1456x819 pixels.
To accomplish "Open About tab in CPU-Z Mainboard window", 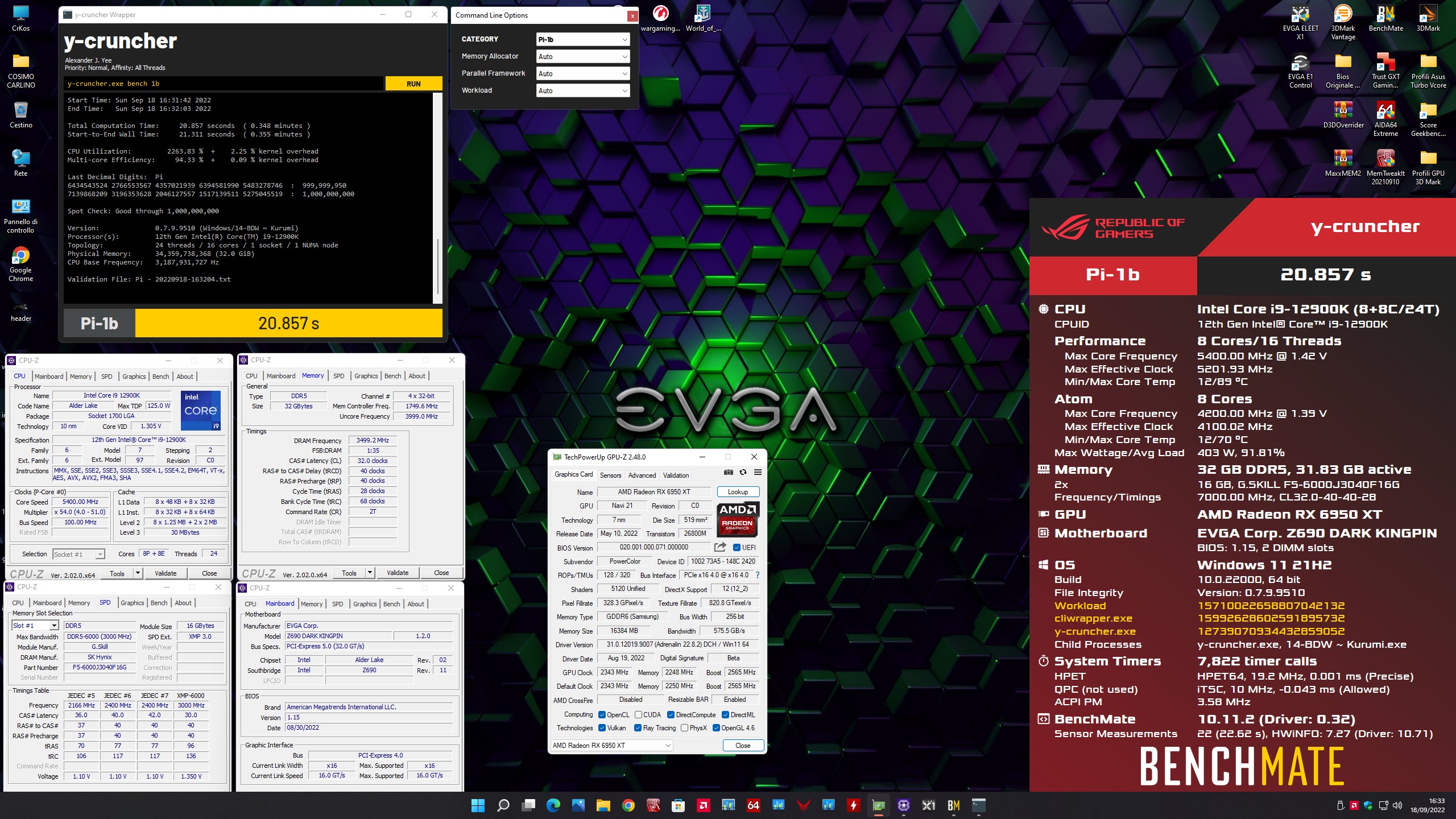I will [x=416, y=604].
